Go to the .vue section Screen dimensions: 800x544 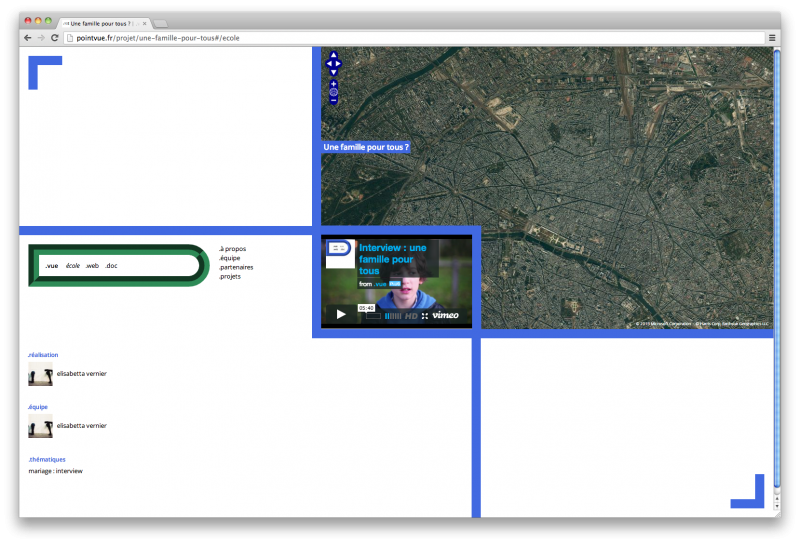51,266
